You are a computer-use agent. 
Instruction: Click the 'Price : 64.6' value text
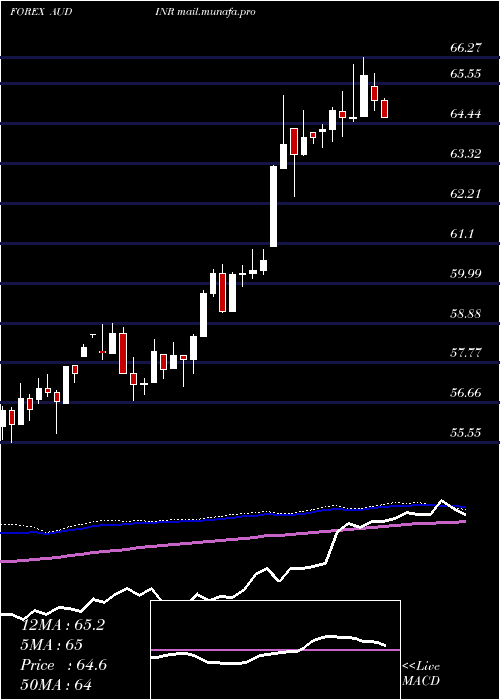click(64, 665)
